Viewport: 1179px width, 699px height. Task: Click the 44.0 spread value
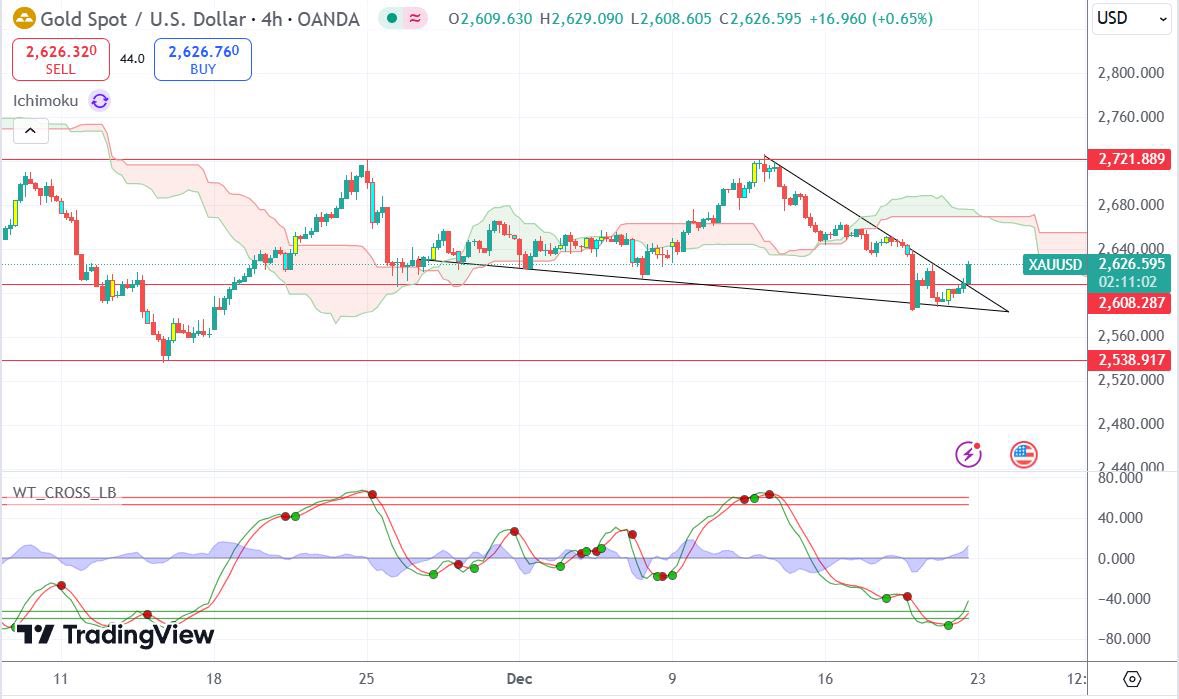coord(132,59)
